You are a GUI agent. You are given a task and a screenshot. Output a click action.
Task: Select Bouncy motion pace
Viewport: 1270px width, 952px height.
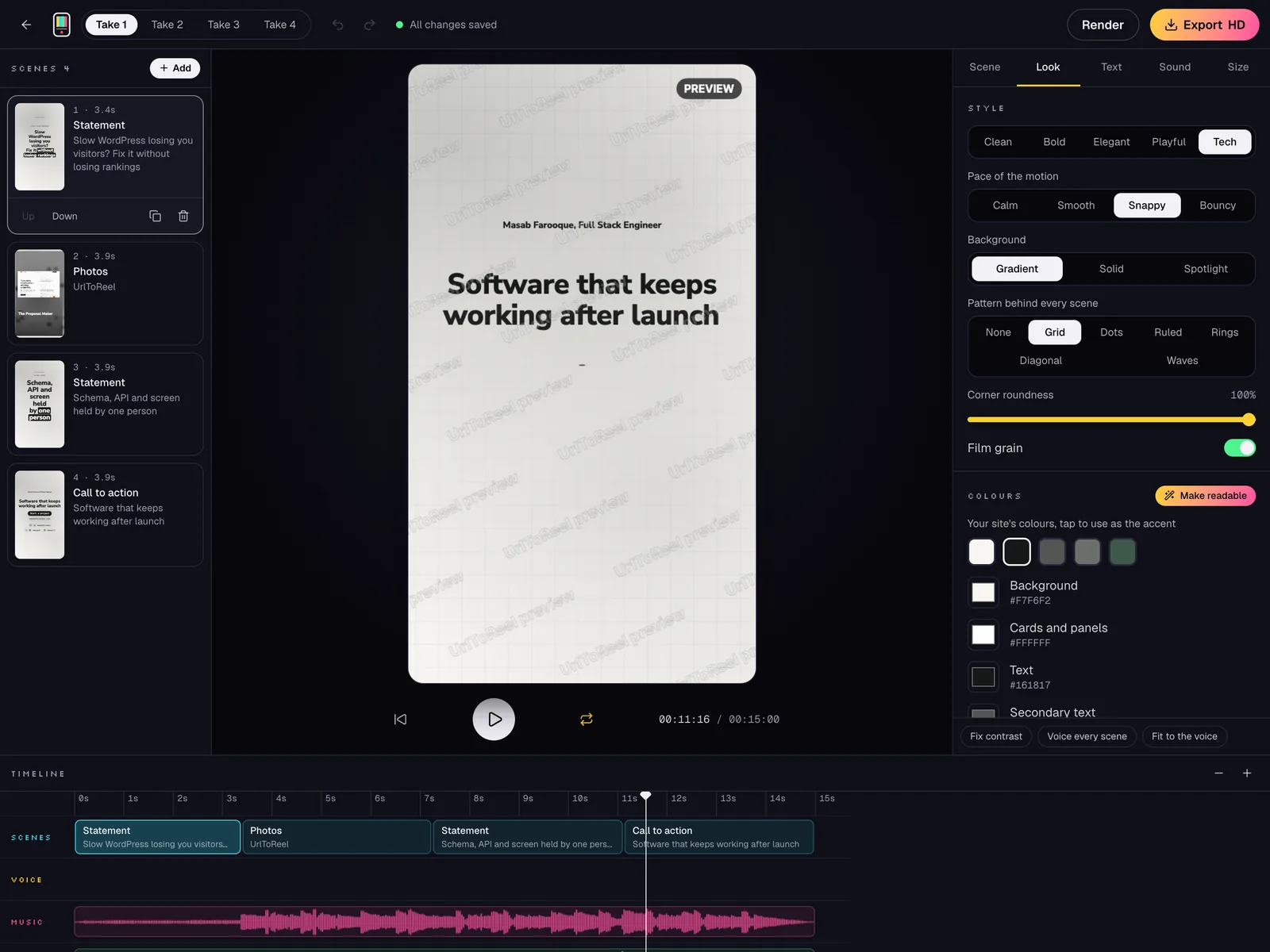click(1218, 205)
